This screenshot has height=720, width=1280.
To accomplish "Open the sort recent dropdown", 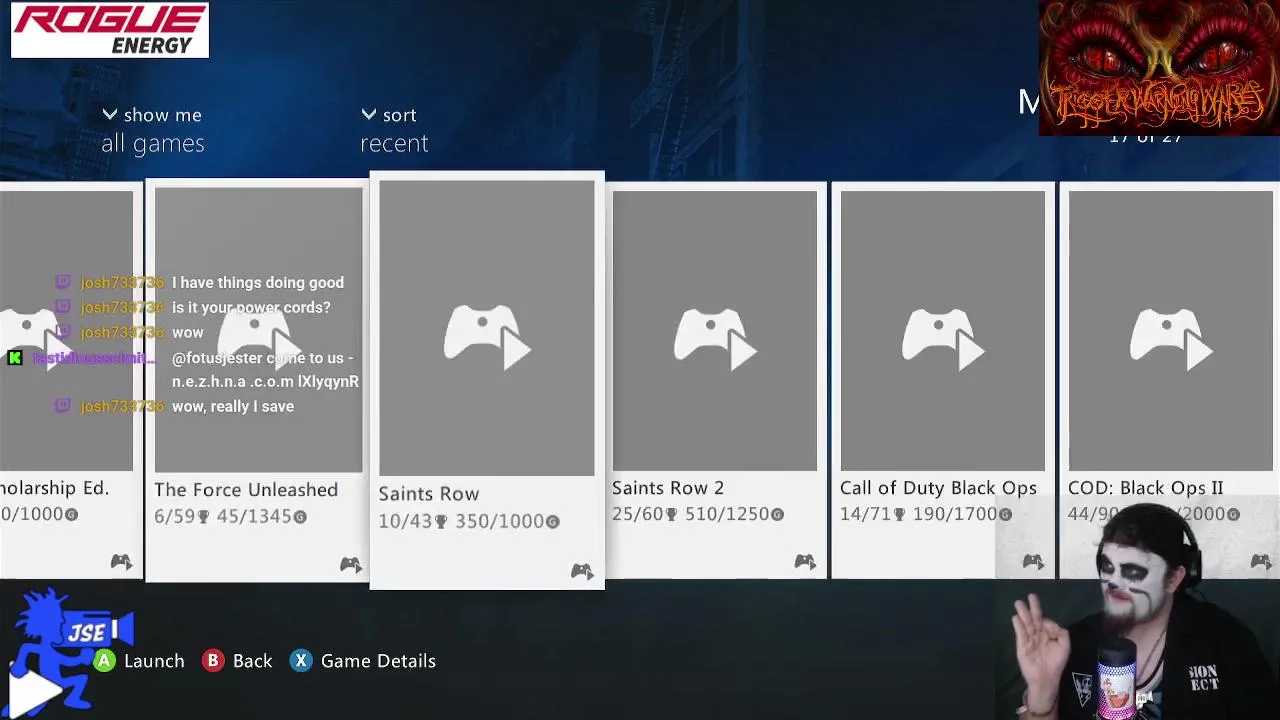I will [x=394, y=130].
